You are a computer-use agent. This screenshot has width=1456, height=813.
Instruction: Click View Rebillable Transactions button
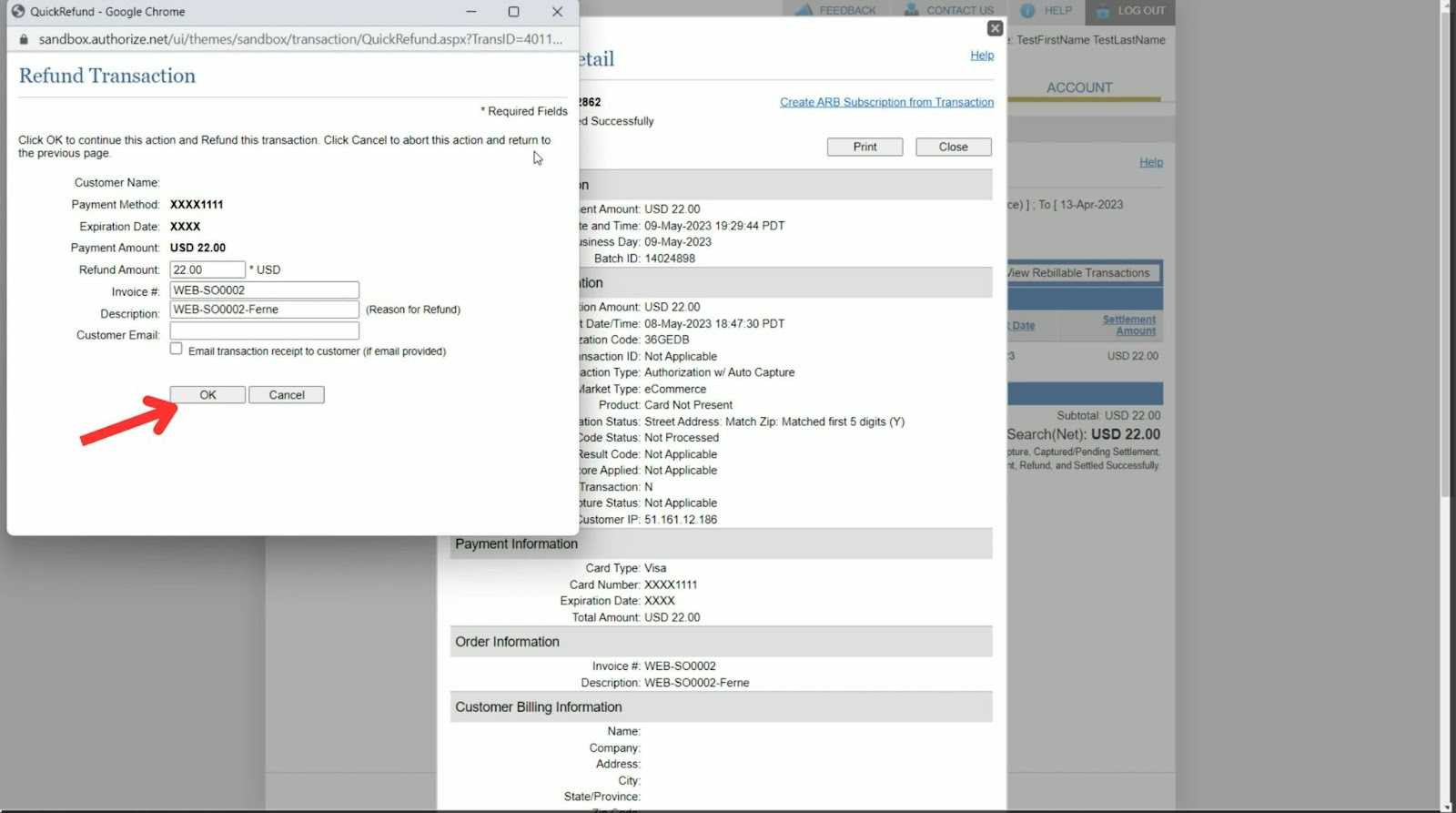1081,273
